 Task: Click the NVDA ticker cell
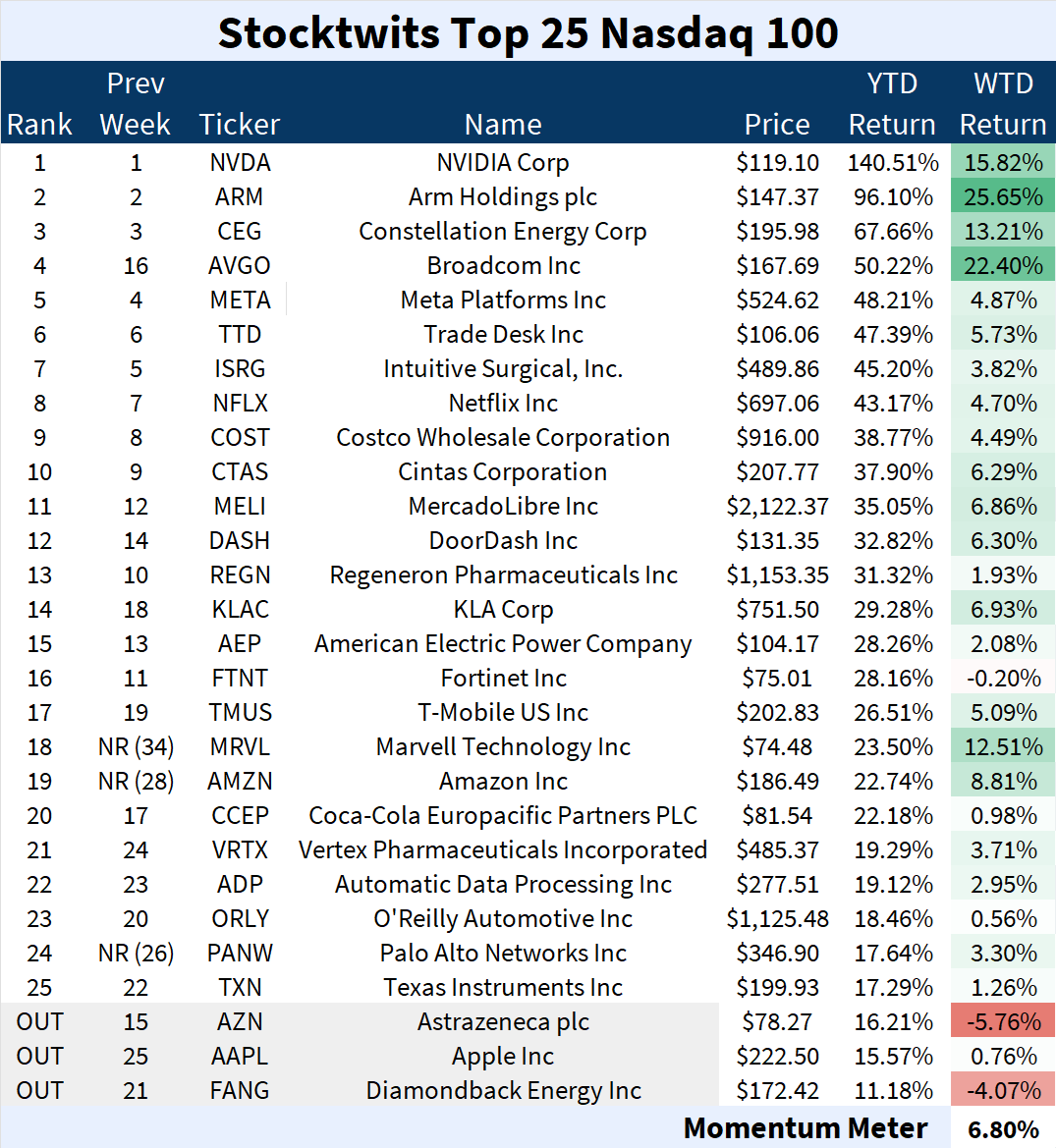point(240,163)
